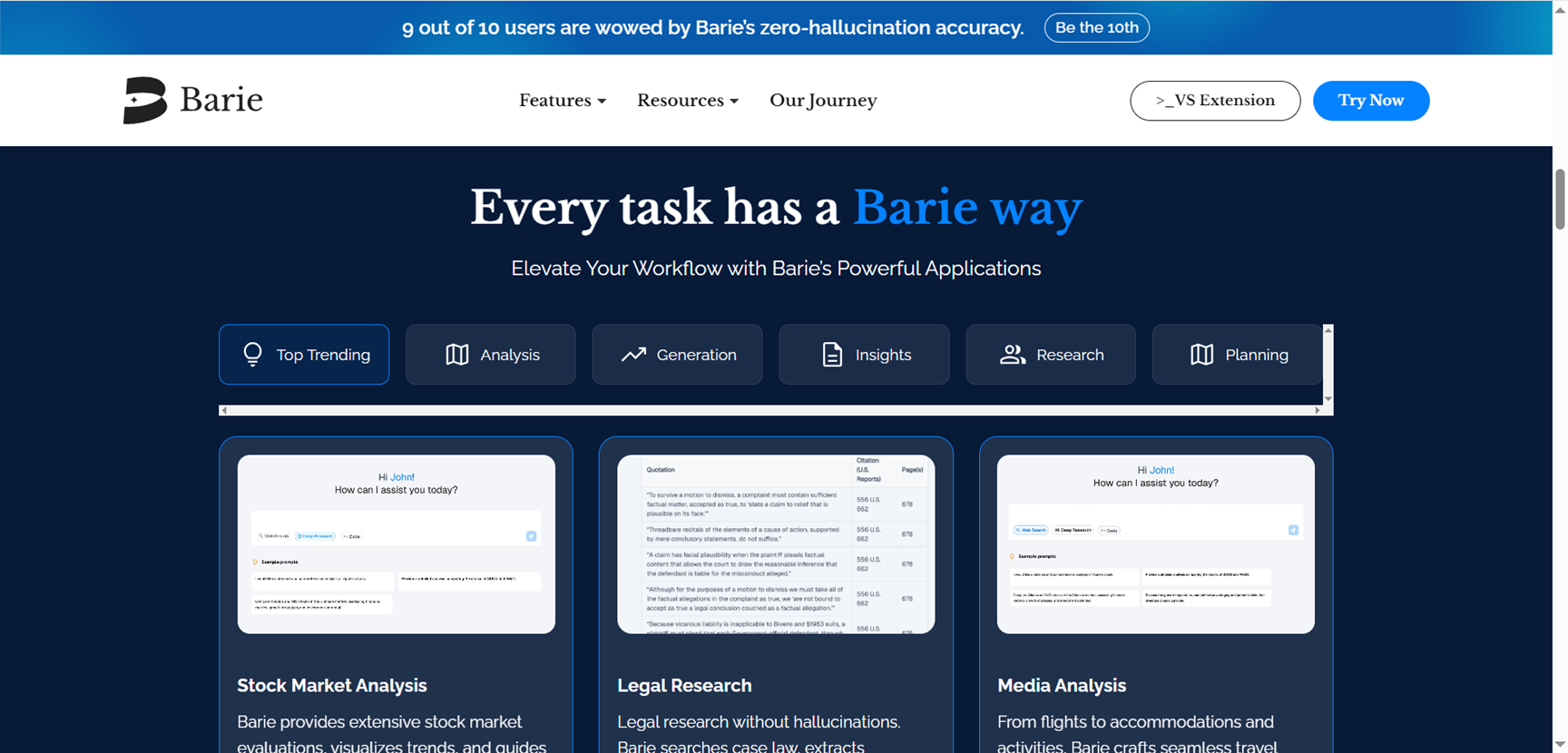This screenshot has width=1568, height=753.
Task: Click the Legal Research heading
Action: [684, 686]
